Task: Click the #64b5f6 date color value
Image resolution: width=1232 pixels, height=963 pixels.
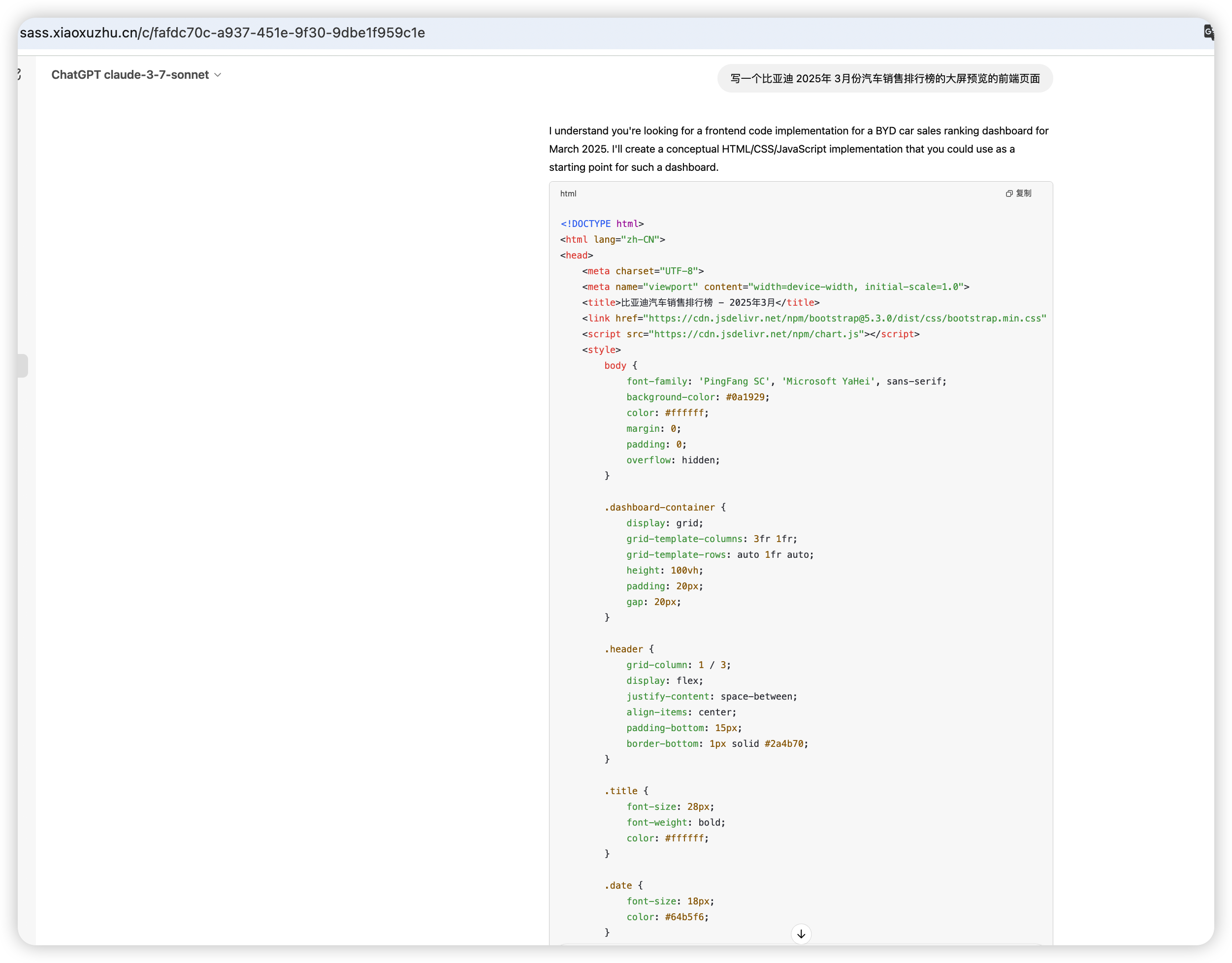Action: [683, 917]
